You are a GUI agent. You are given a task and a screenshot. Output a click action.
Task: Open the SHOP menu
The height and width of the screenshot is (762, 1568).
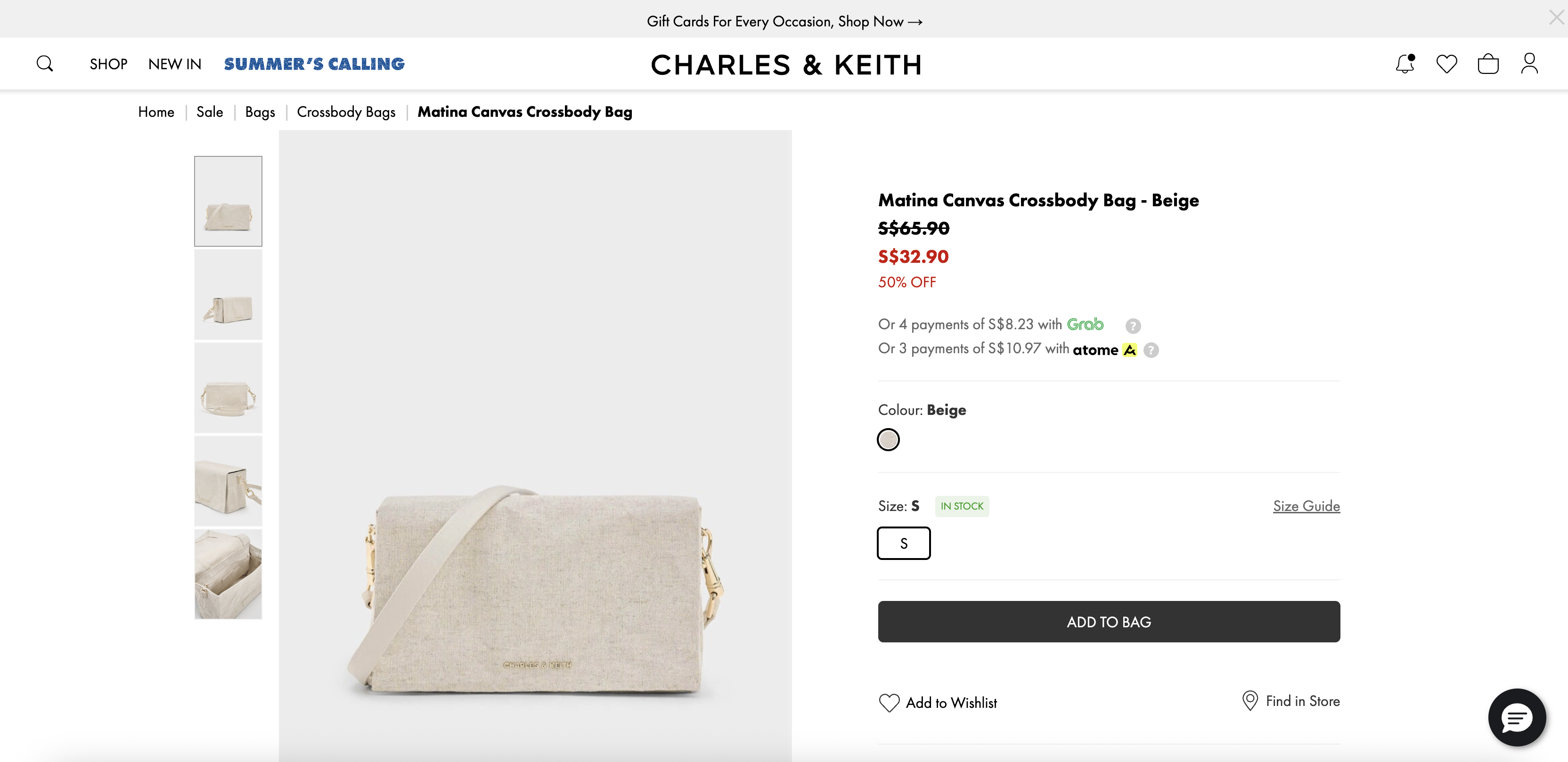(108, 64)
